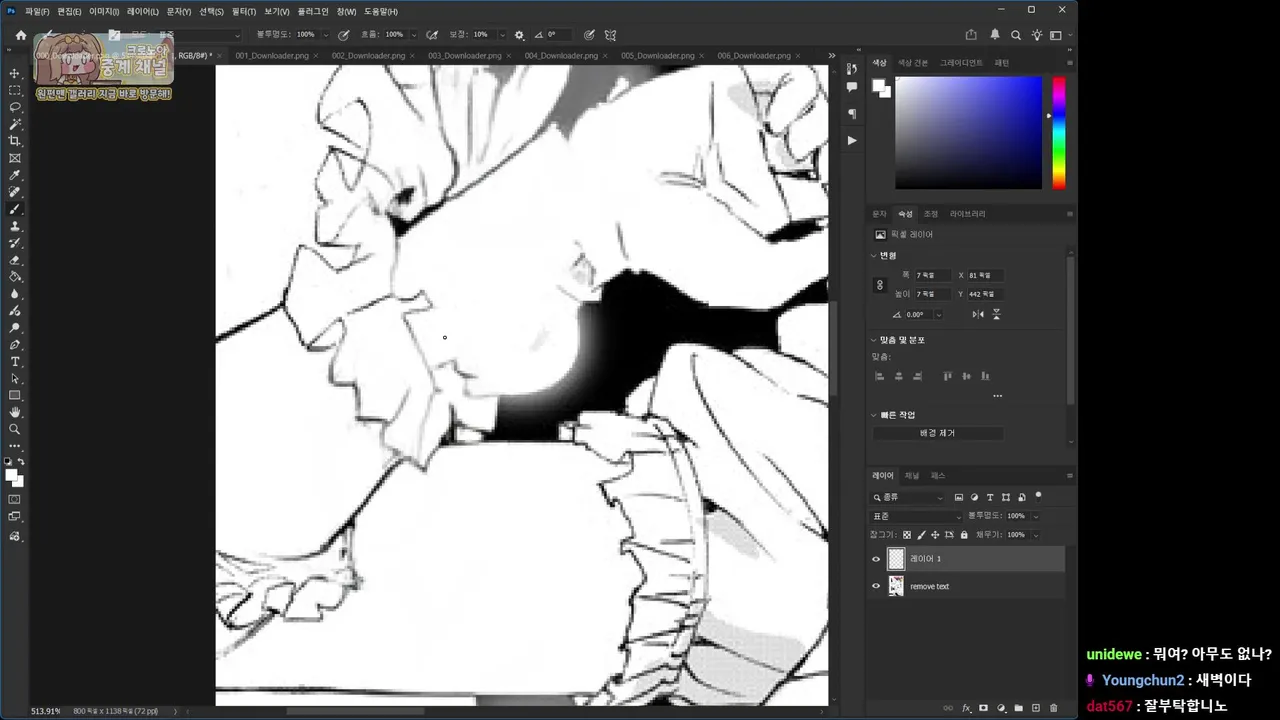
Task: Select the Lasso tool
Action: coord(14,107)
